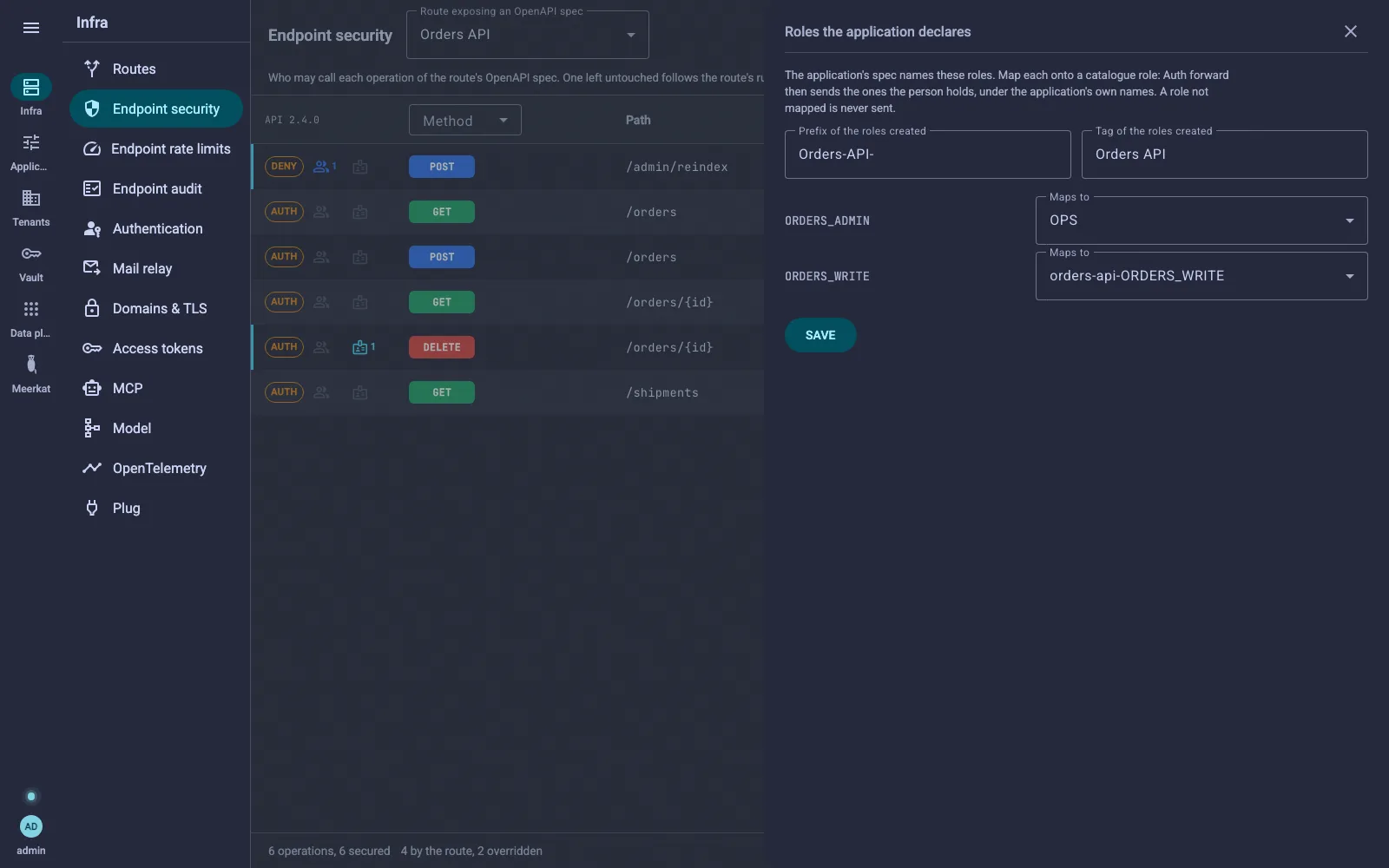Click the admin user avatar
Image resolution: width=1389 pixels, height=868 pixels.
[31, 826]
